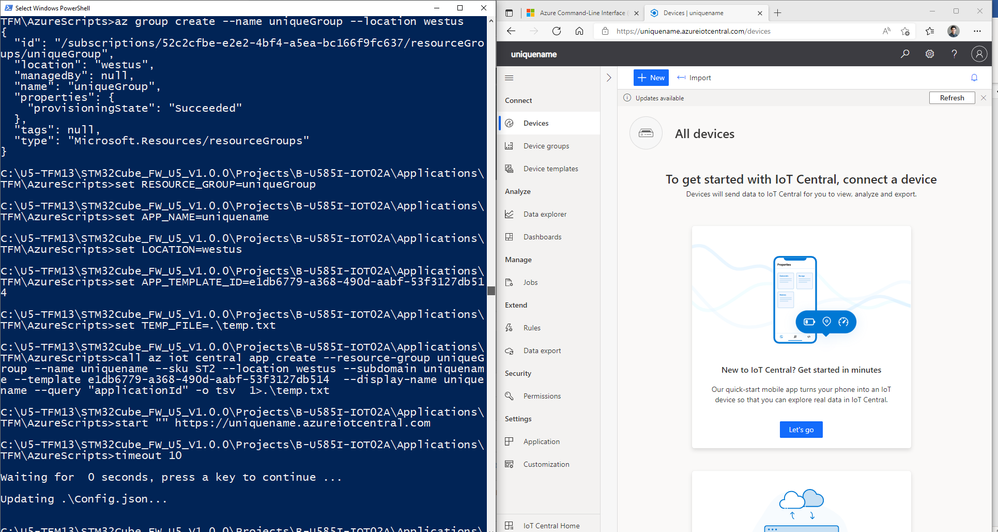Click the browser address bar URL

693,31
